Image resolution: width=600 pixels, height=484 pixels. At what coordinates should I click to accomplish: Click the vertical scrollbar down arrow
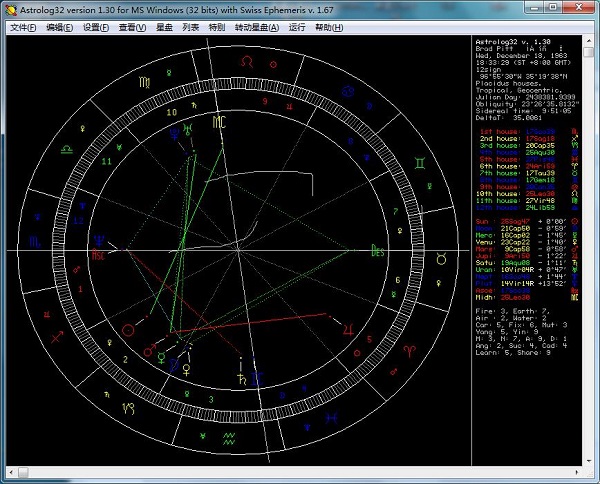[589, 461]
